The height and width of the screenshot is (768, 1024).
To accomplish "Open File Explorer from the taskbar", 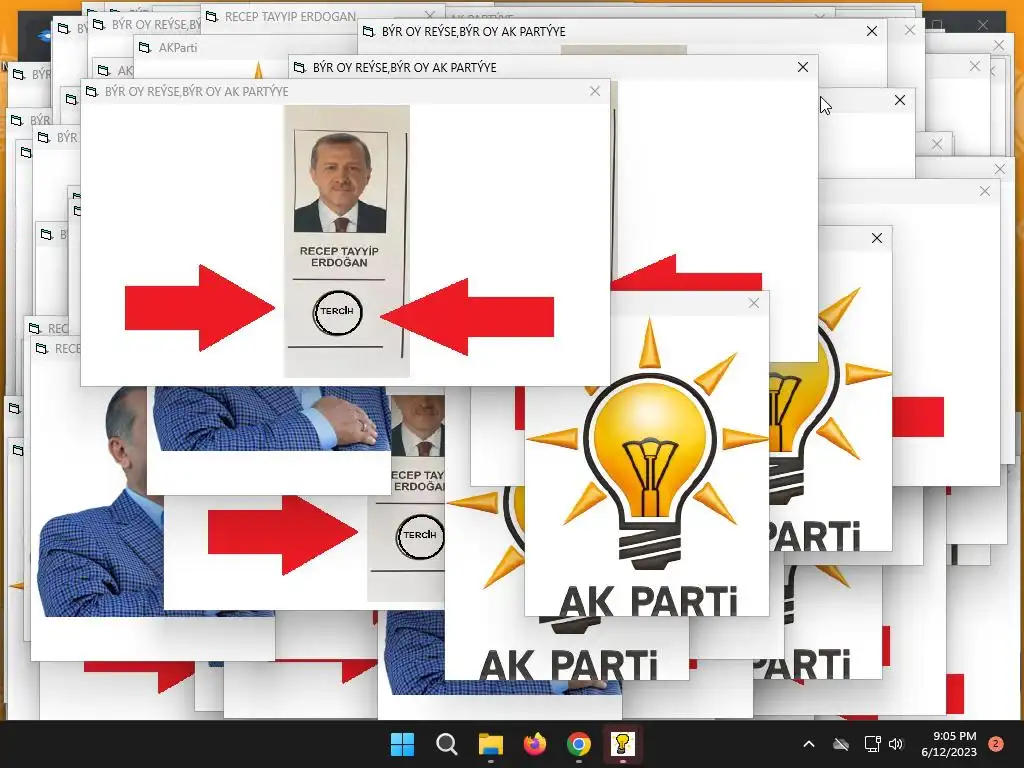I will pos(490,744).
